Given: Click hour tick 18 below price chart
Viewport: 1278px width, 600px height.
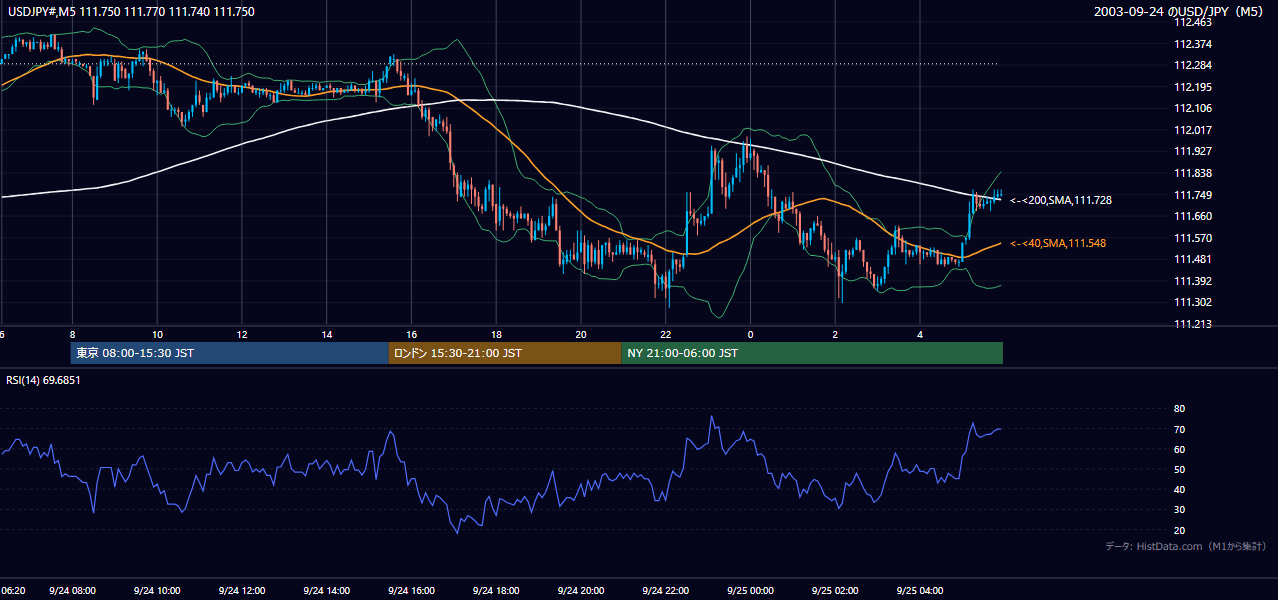Looking at the screenshot, I should point(496,334).
